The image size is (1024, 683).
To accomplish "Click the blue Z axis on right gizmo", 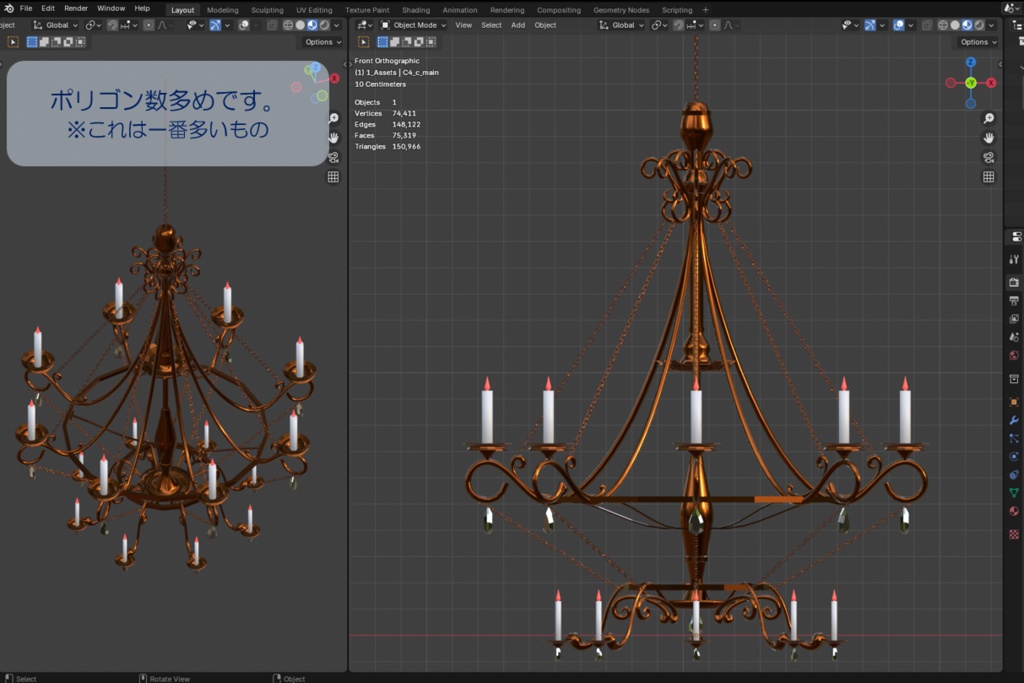I will click(970, 62).
